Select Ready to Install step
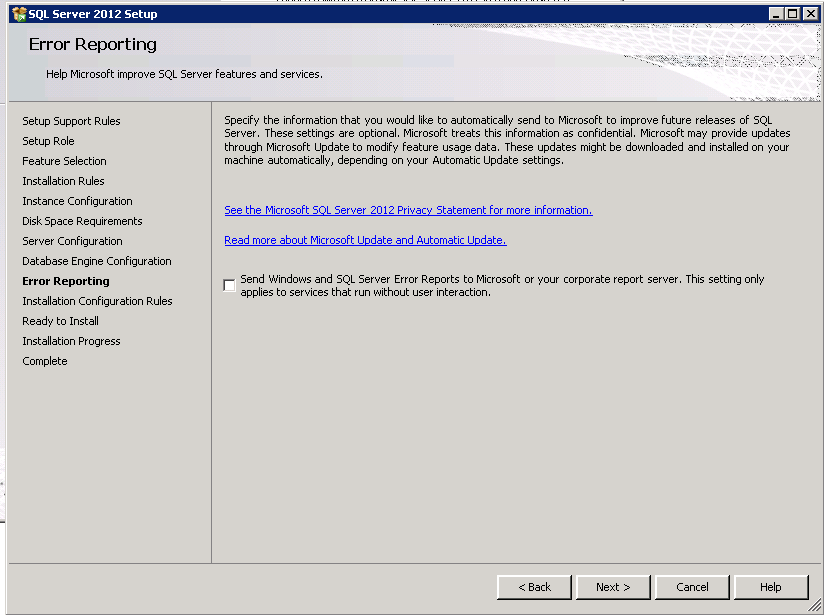 pos(60,321)
